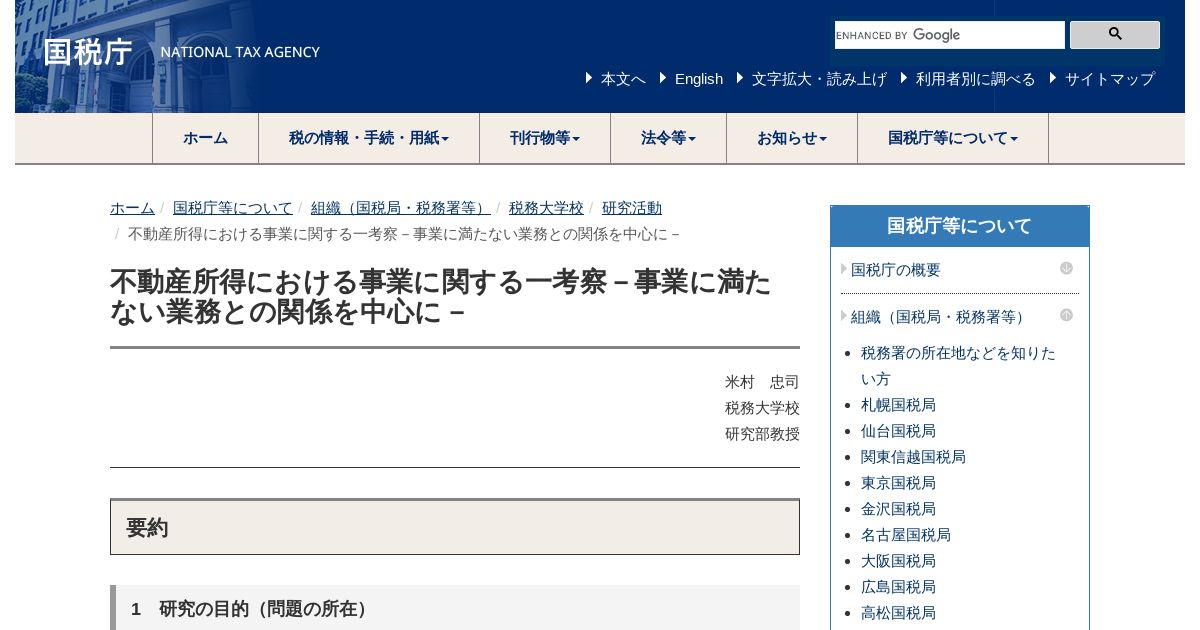Open the 高松国税局 link
Viewport: 1200px width, 630px height.
[898, 613]
